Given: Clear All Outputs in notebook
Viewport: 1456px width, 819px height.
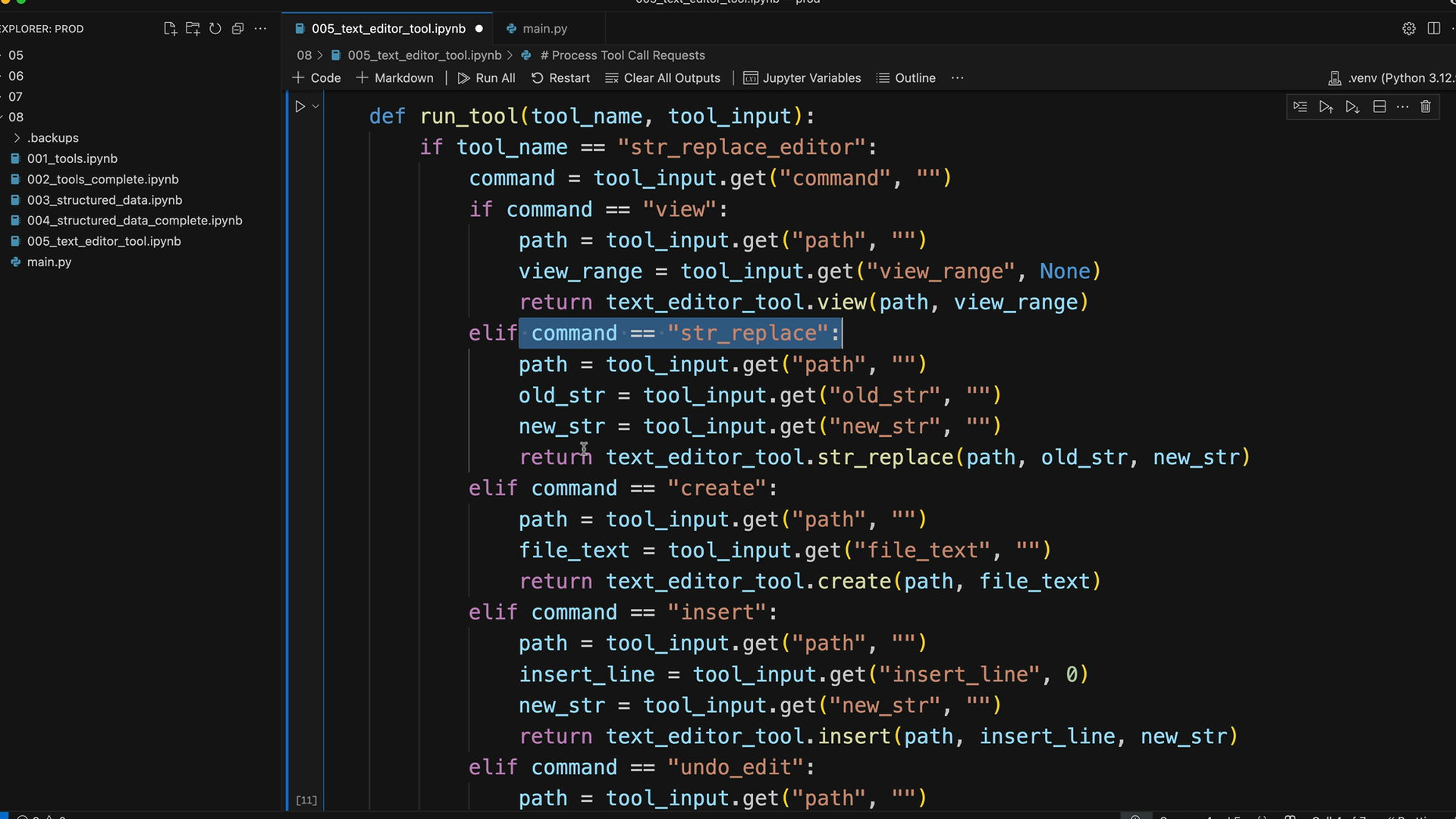Looking at the screenshot, I should click(663, 78).
